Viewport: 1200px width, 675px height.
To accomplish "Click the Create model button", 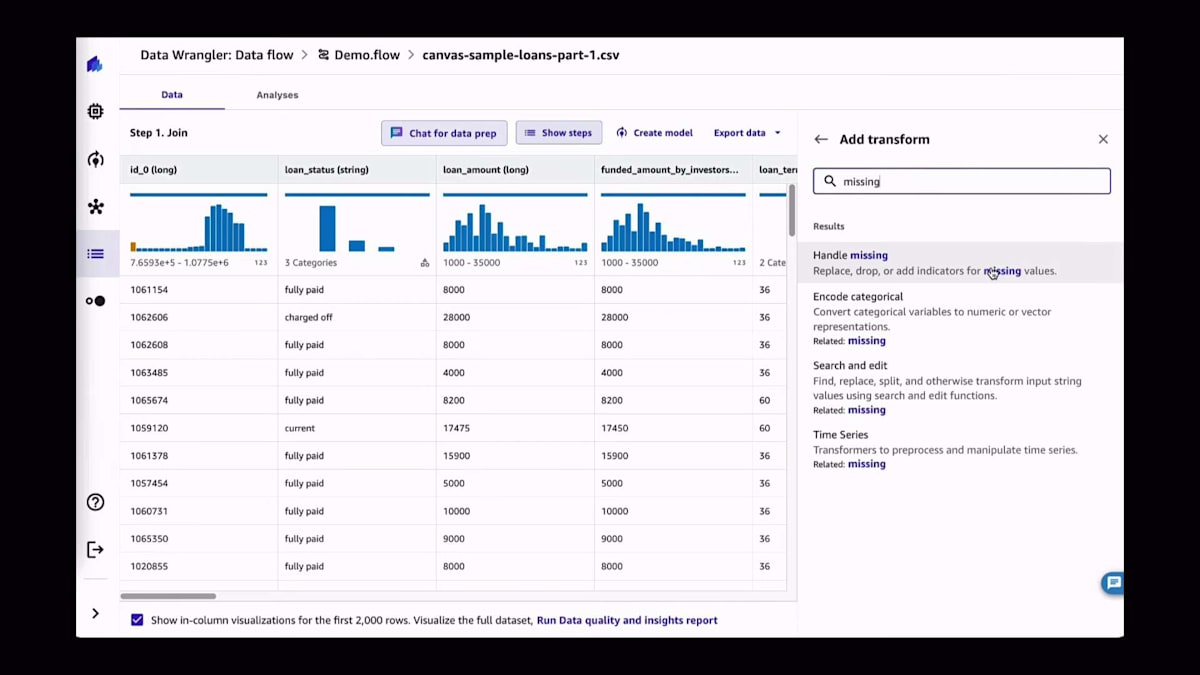I will (x=654, y=133).
